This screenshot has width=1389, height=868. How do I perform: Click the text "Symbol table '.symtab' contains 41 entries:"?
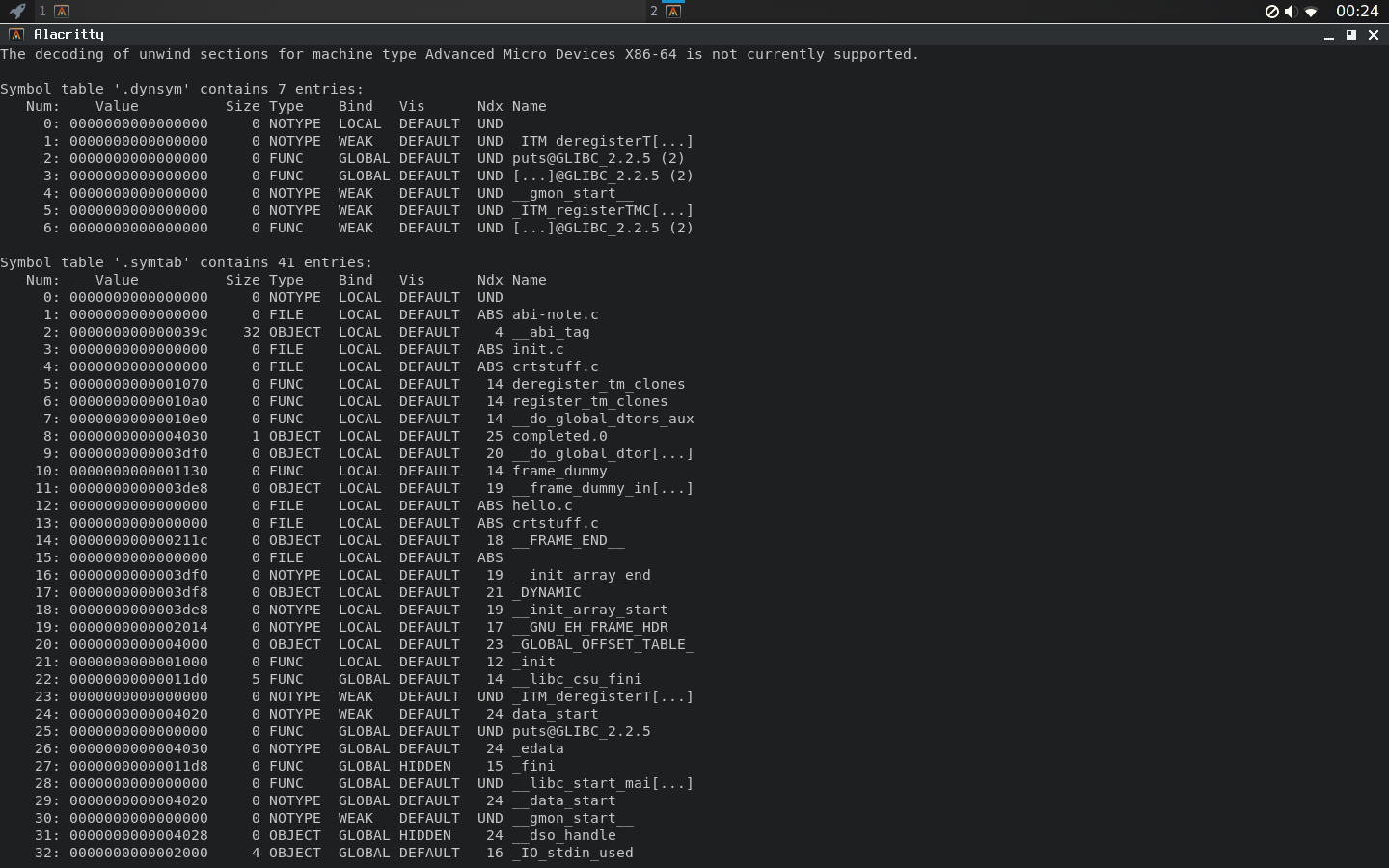click(x=186, y=262)
